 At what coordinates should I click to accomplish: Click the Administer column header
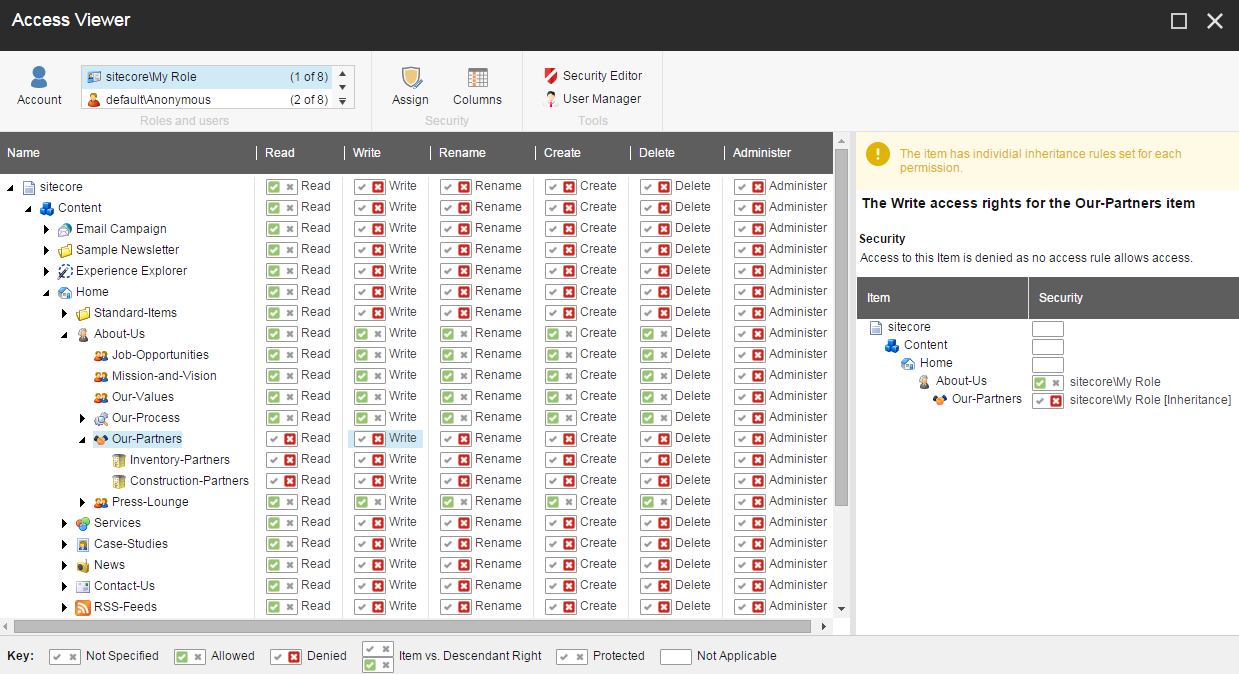[x=762, y=153]
